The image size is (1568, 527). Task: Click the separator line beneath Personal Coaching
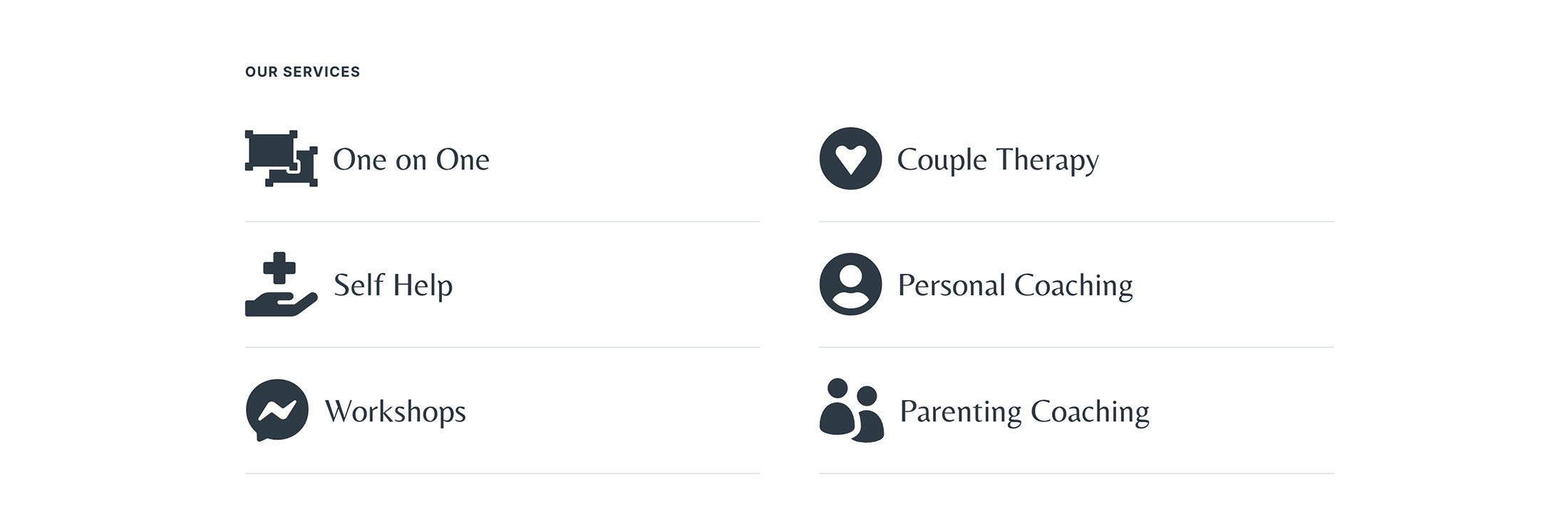[1076, 347]
